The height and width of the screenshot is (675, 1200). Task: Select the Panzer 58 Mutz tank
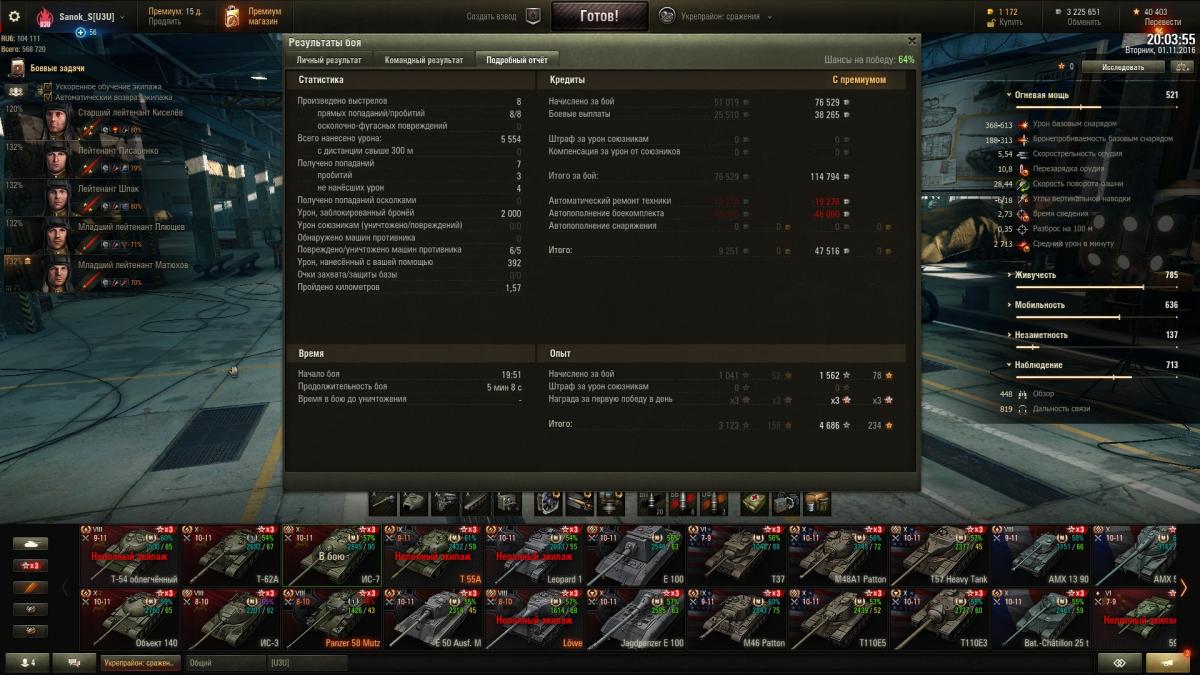point(332,619)
